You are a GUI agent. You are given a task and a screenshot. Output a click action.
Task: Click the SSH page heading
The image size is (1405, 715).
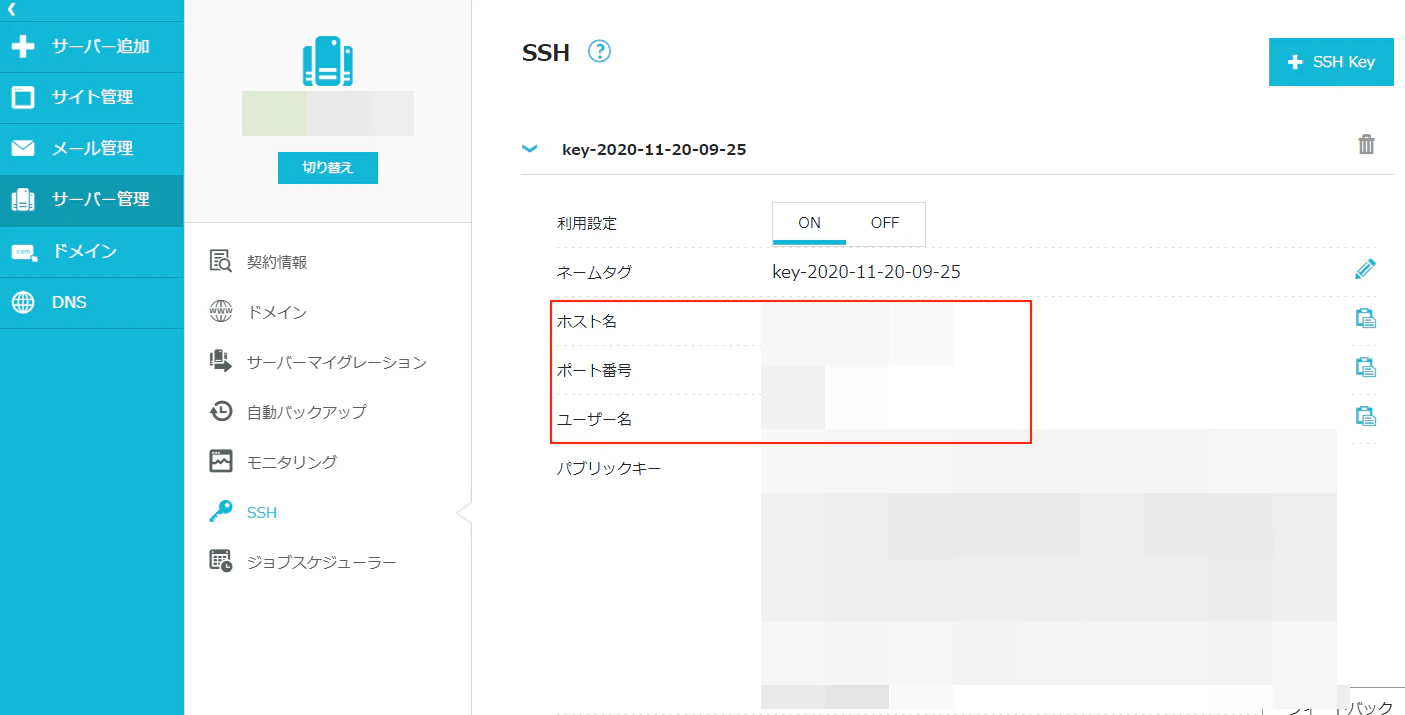click(546, 53)
